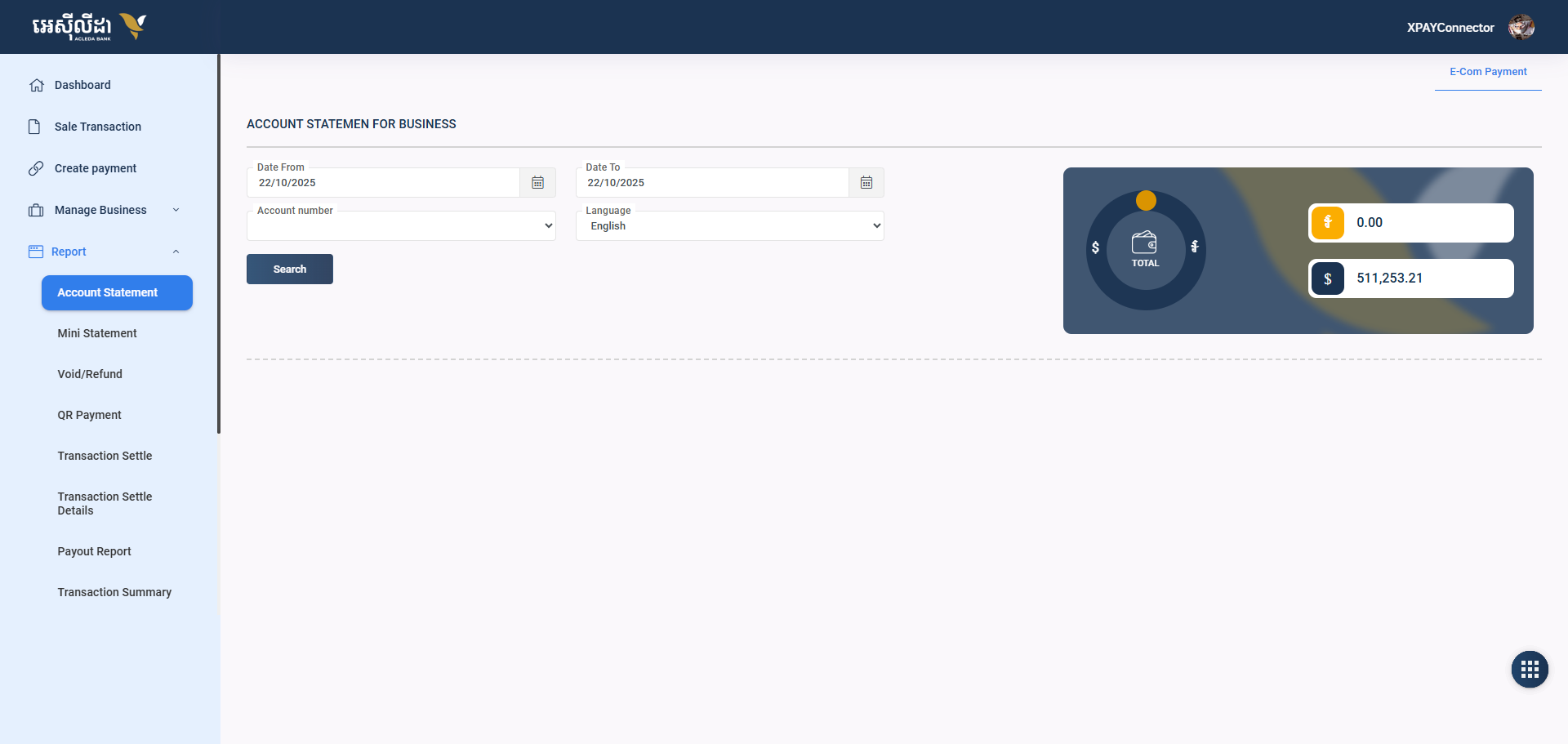Open the Language dropdown
The height and width of the screenshot is (744, 1568).
730,226
